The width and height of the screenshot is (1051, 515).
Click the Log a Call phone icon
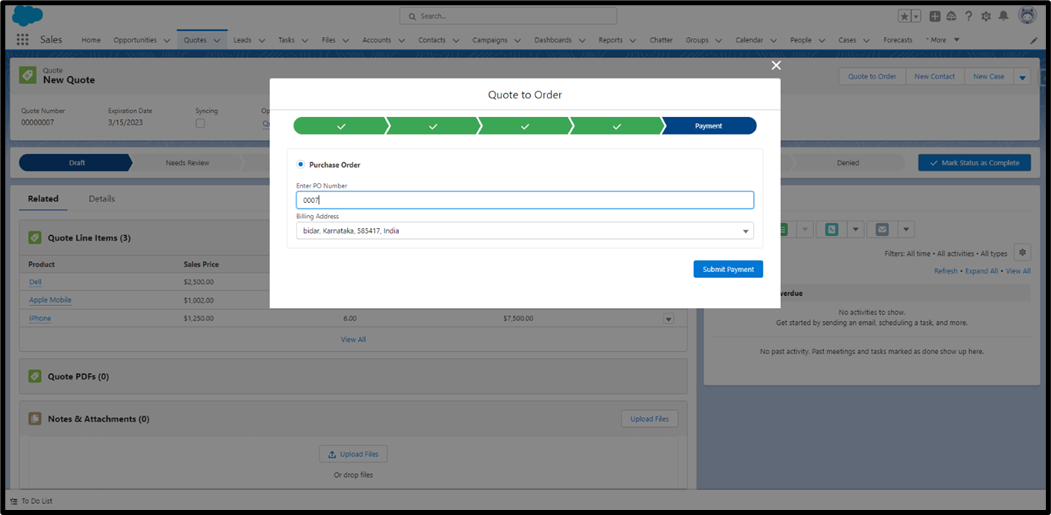point(832,229)
